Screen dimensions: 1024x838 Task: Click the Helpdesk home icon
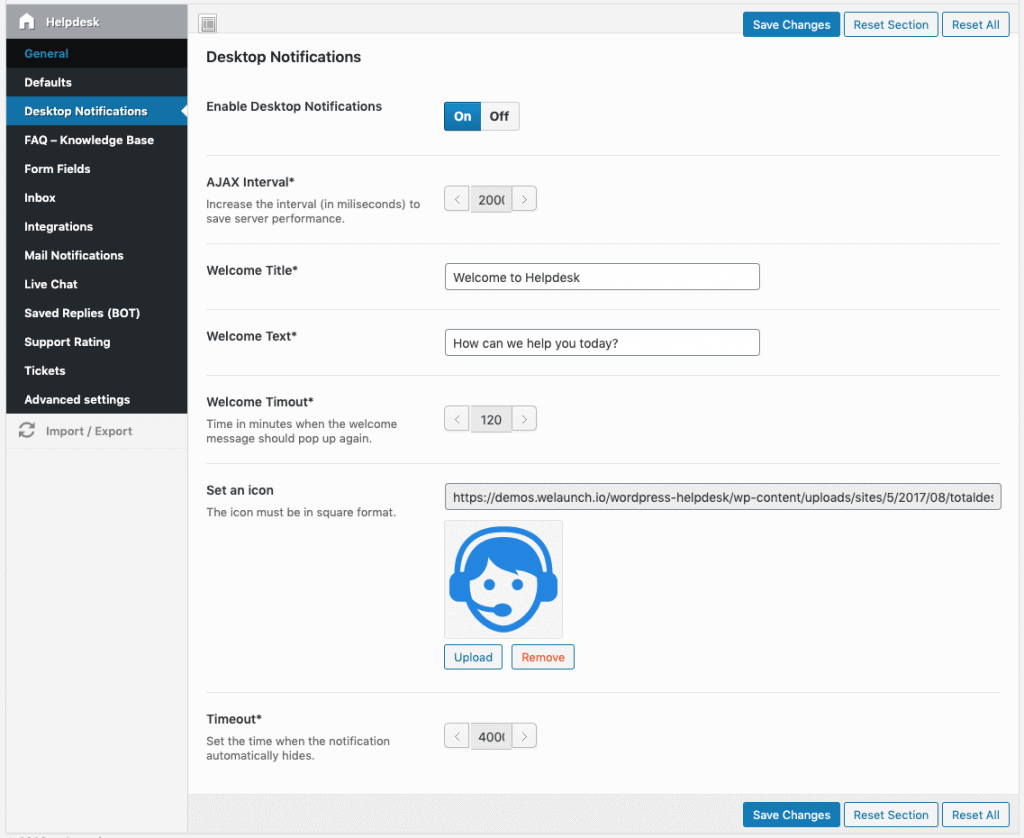coord(27,21)
